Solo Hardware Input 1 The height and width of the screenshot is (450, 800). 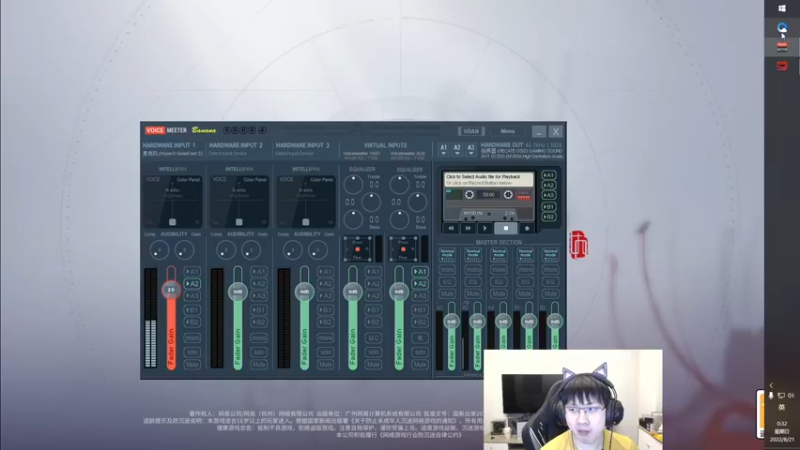[x=192, y=352]
